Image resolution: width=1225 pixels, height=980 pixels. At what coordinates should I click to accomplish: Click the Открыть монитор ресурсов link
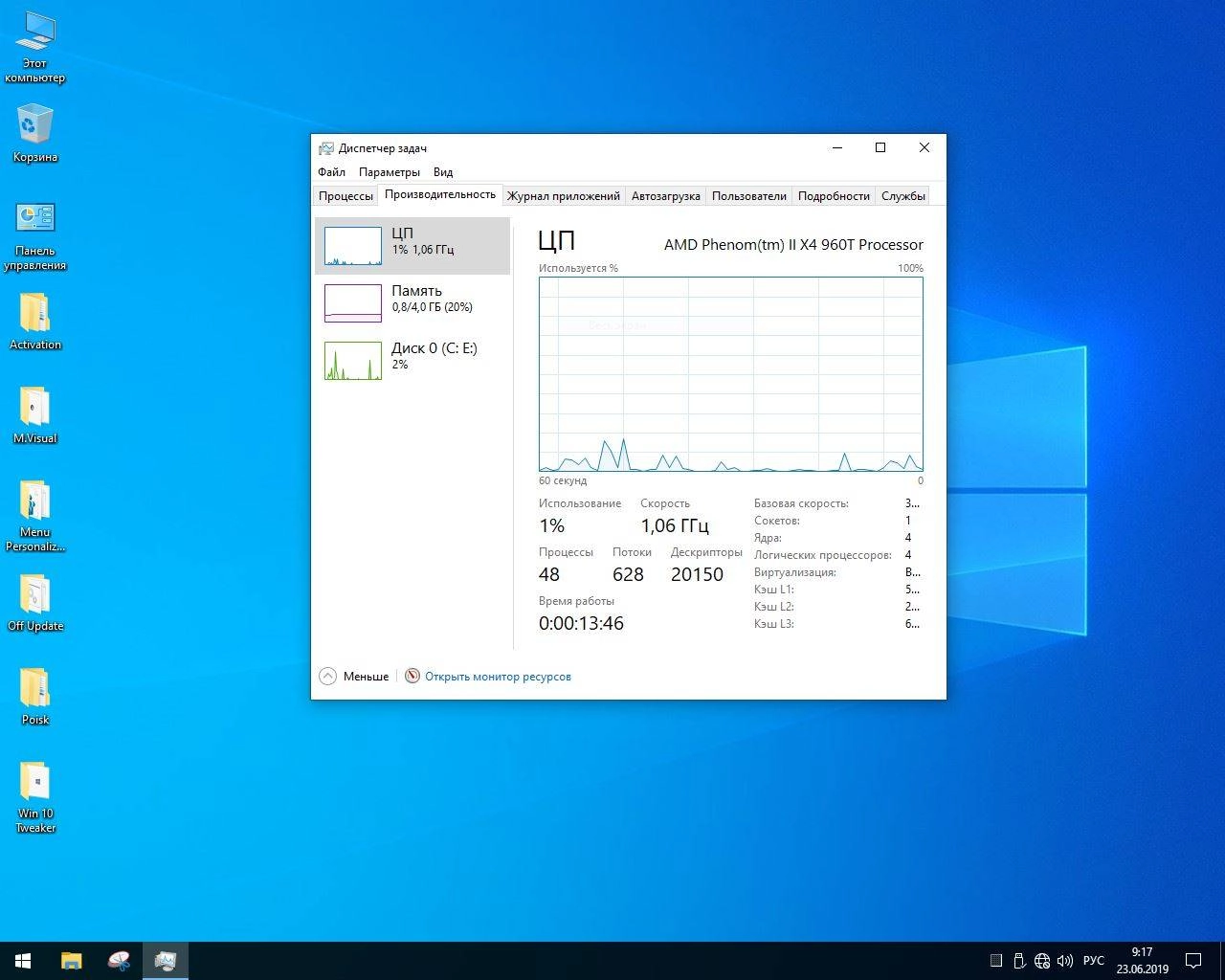498,677
